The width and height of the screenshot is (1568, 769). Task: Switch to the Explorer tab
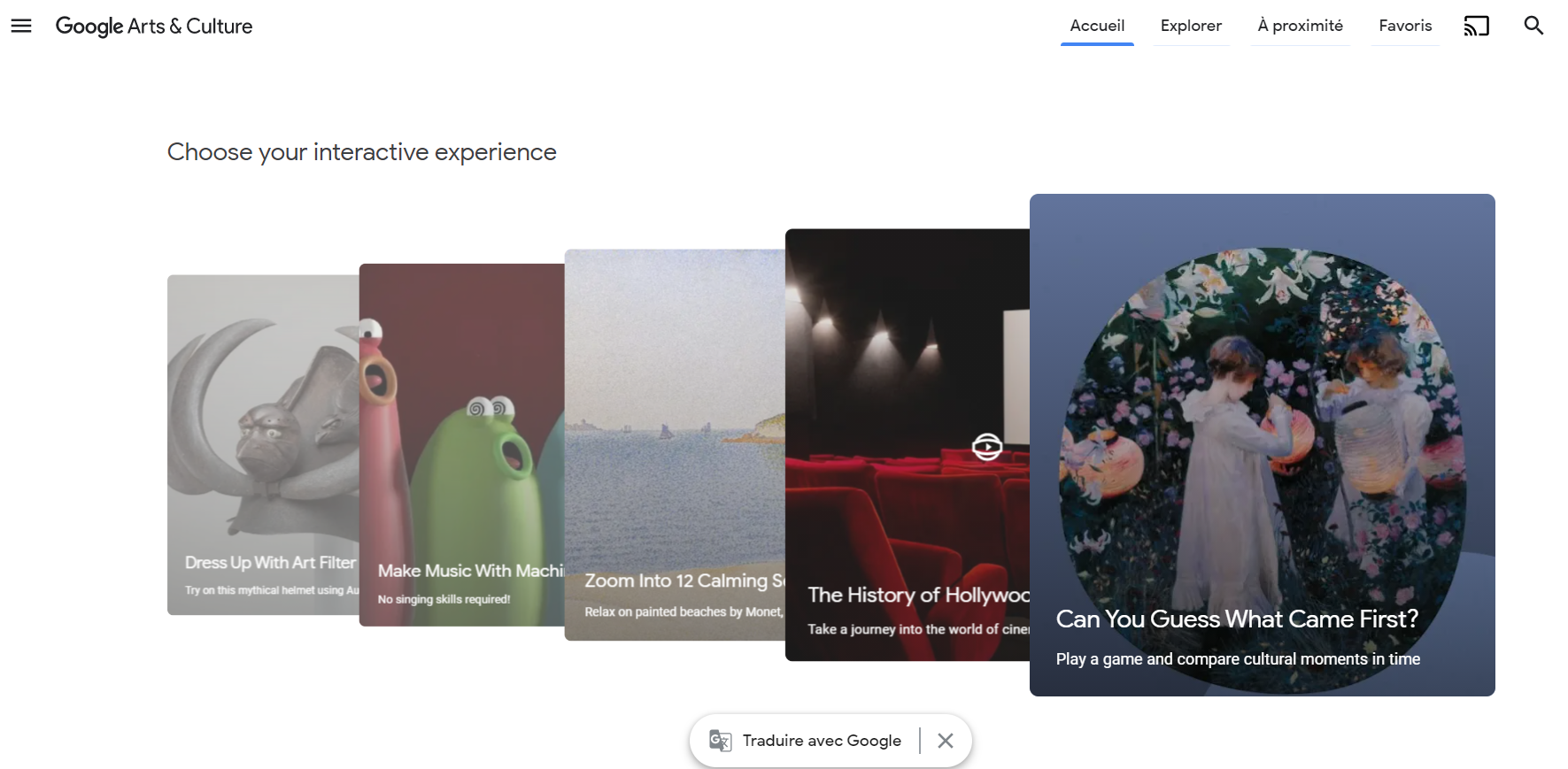[x=1191, y=26]
